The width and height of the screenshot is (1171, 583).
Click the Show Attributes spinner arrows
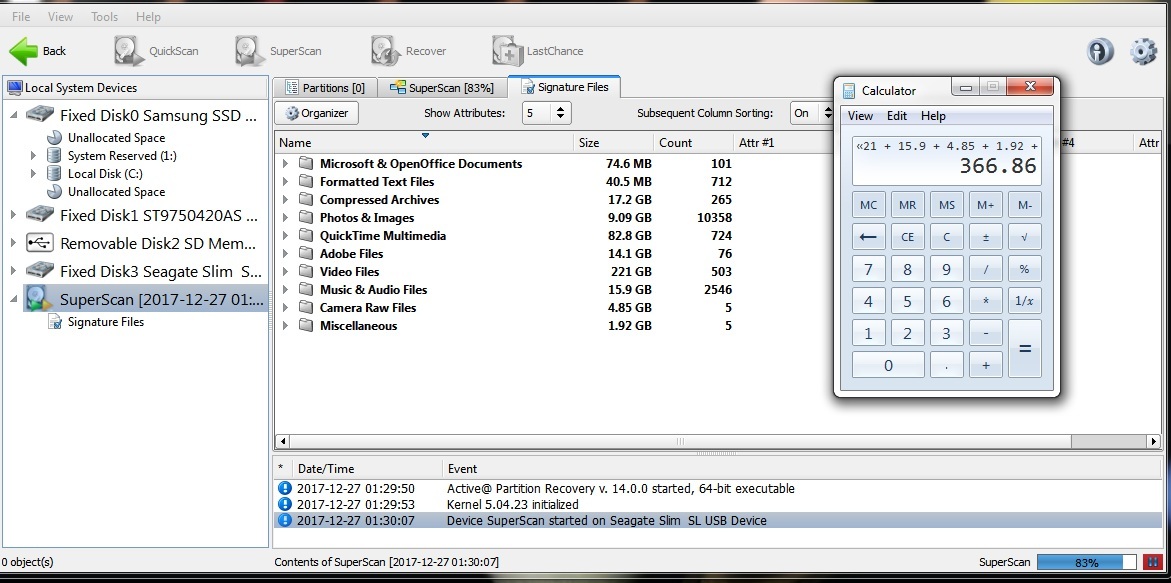click(x=561, y=113)
